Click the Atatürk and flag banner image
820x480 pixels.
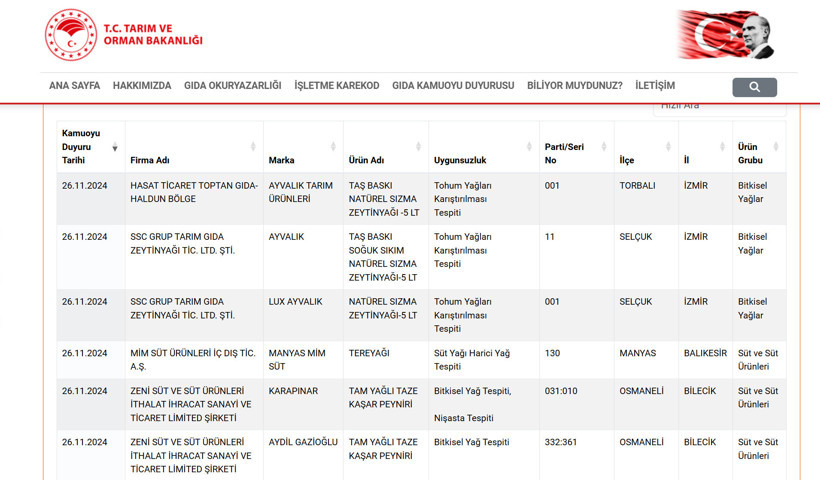click(x=726, y=35)
